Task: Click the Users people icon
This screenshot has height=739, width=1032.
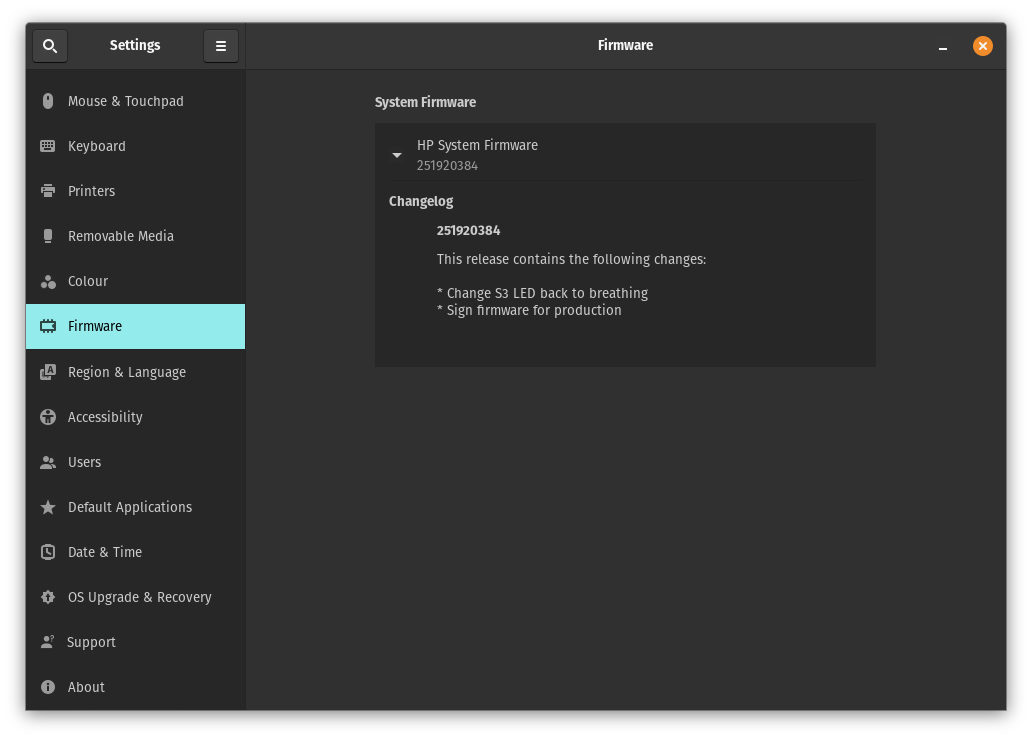Action: tap(48, 462)
